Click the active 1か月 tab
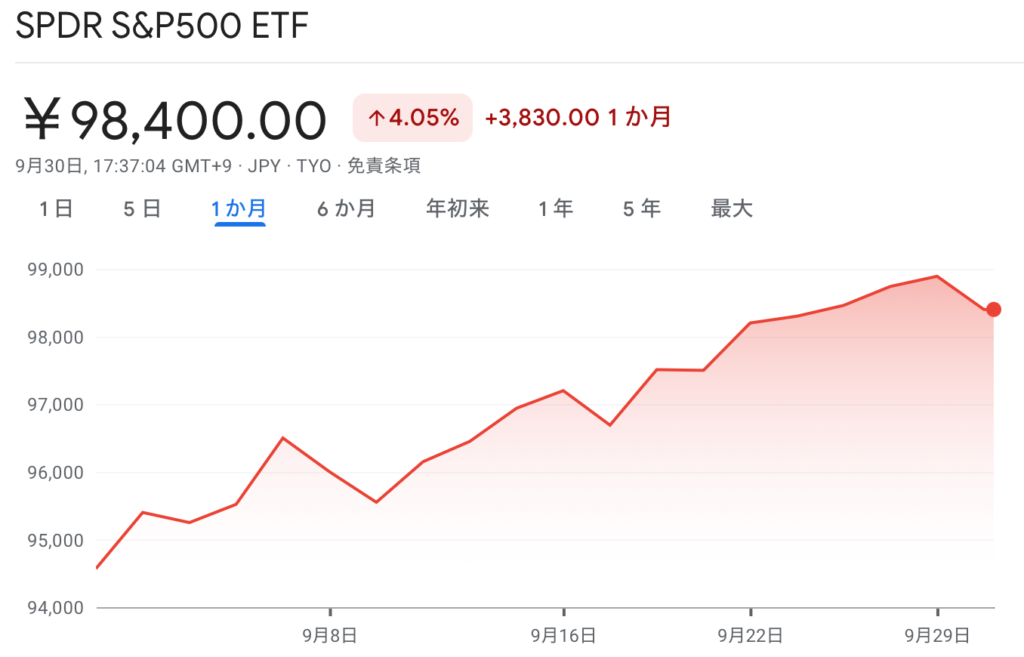Screen dimensions: 1024x657 (239, 209)
